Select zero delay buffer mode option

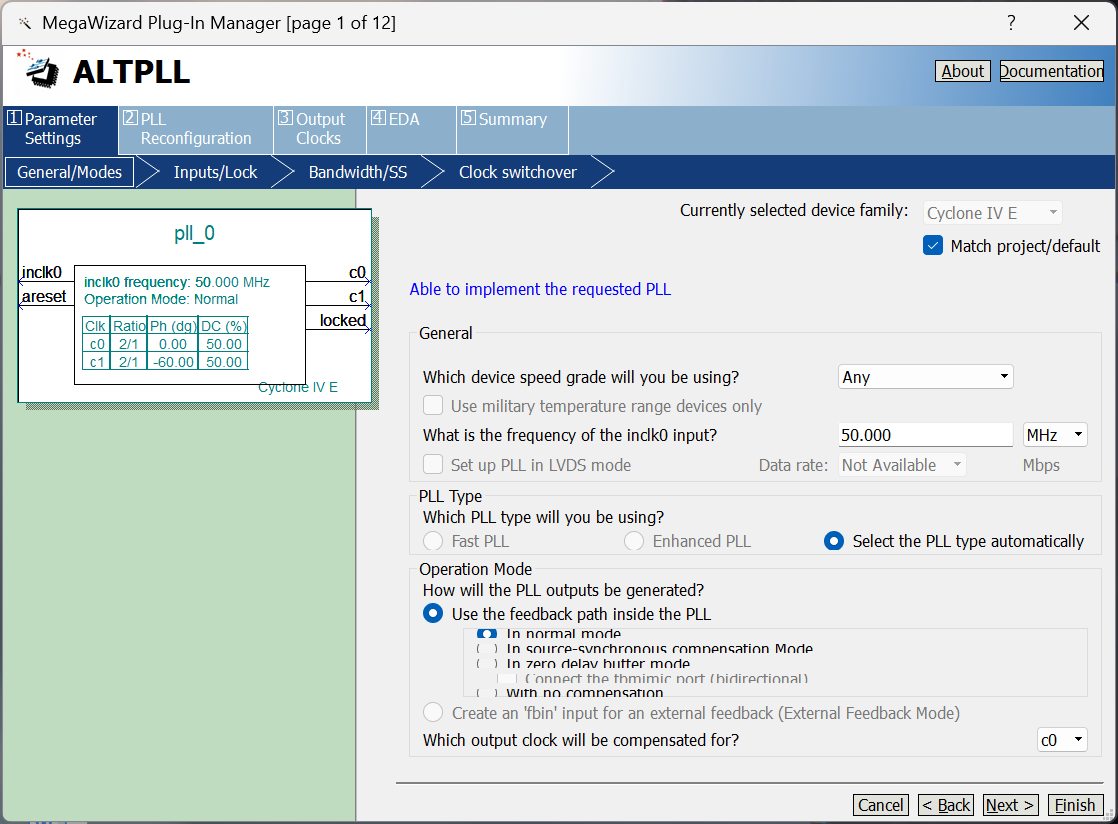tap(487, 664)
